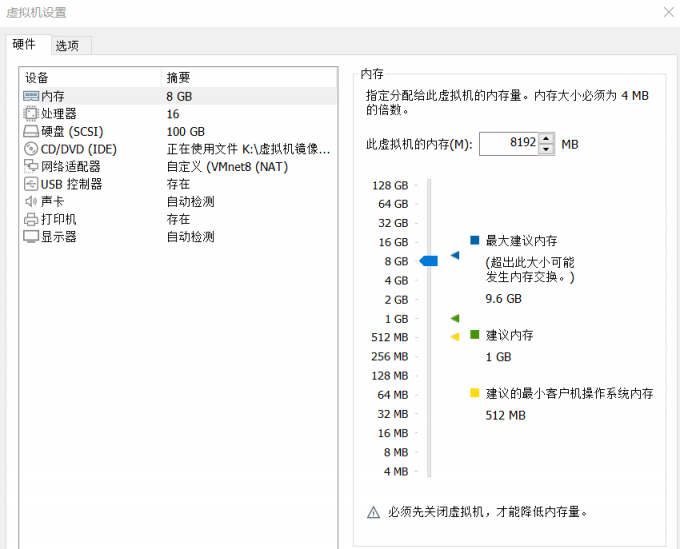
Task: Close the virtual machine settings dialog
Action: click(667, 12)
